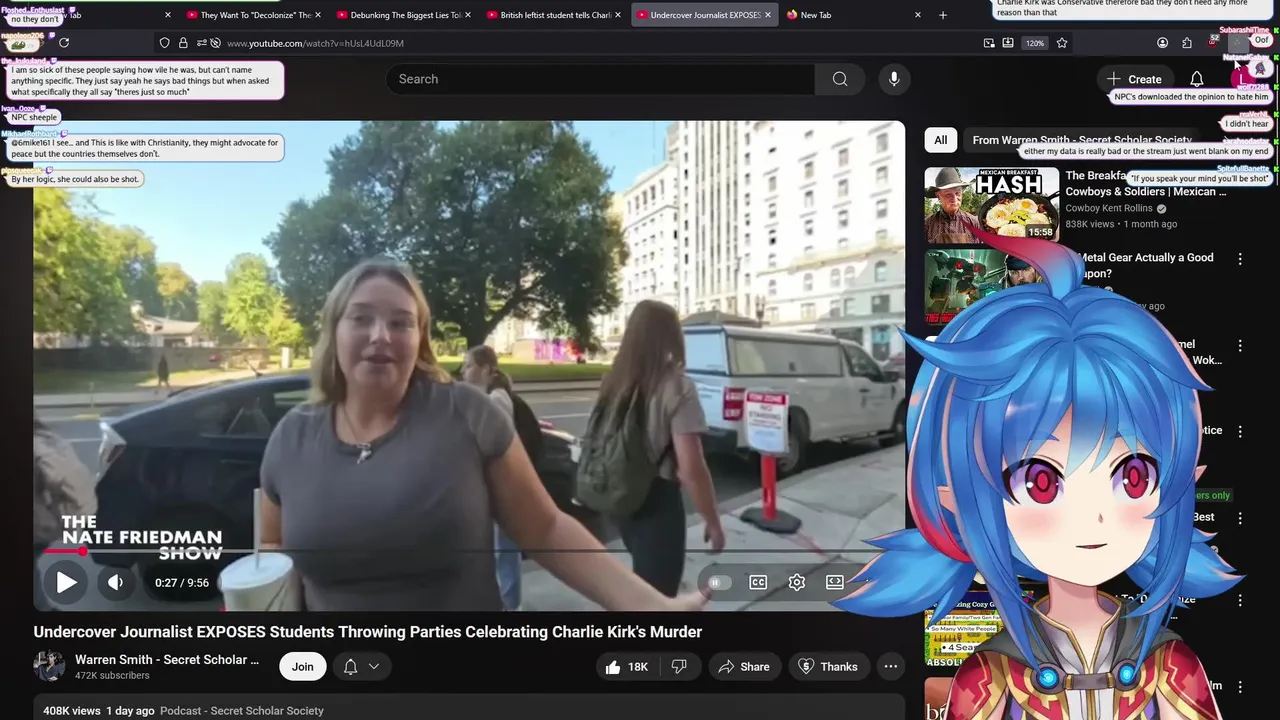Click the search magnifier button
This screenshot has height=720, width=1280.
840,79
